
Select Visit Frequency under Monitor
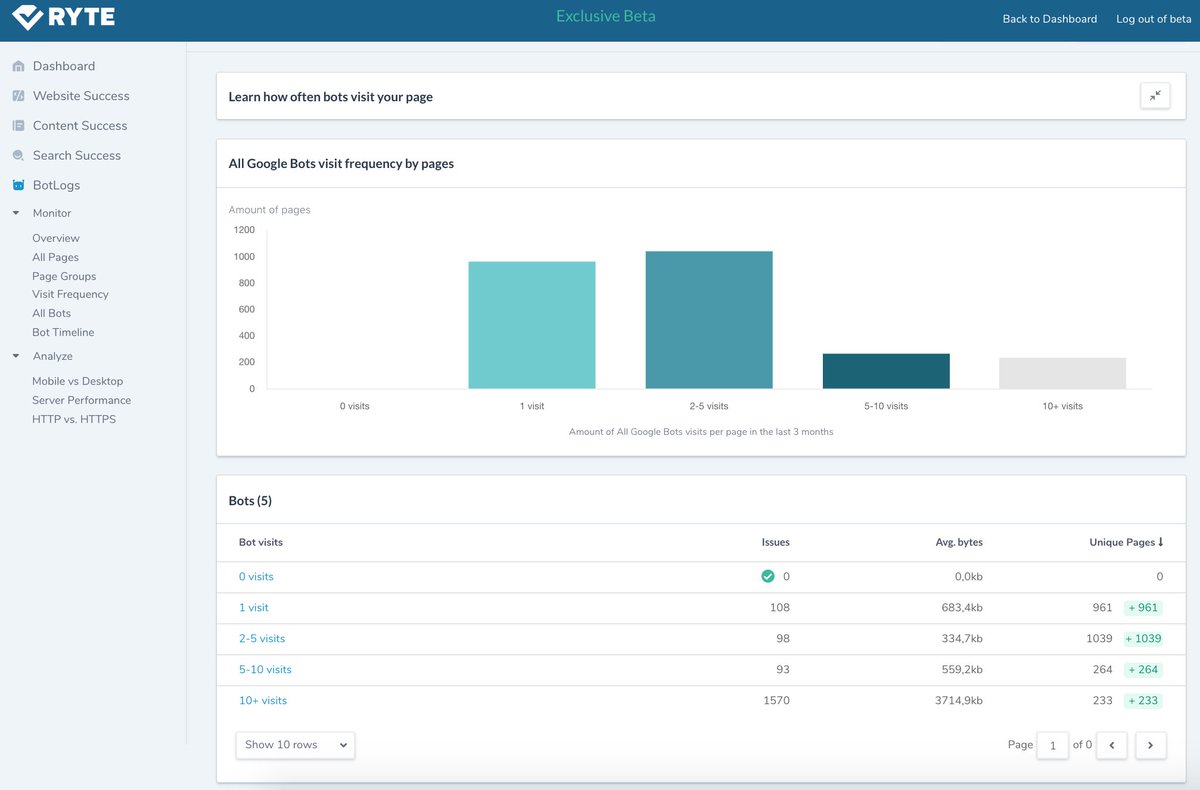[70, 294]
